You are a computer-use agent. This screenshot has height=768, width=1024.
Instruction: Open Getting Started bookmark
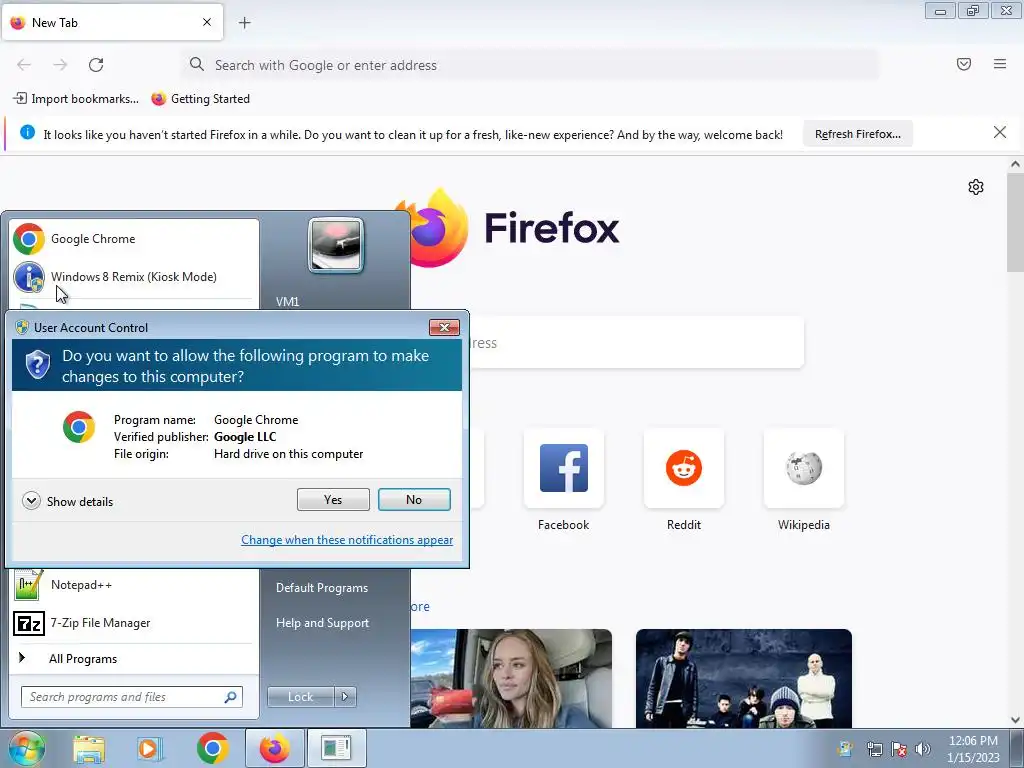200,99
